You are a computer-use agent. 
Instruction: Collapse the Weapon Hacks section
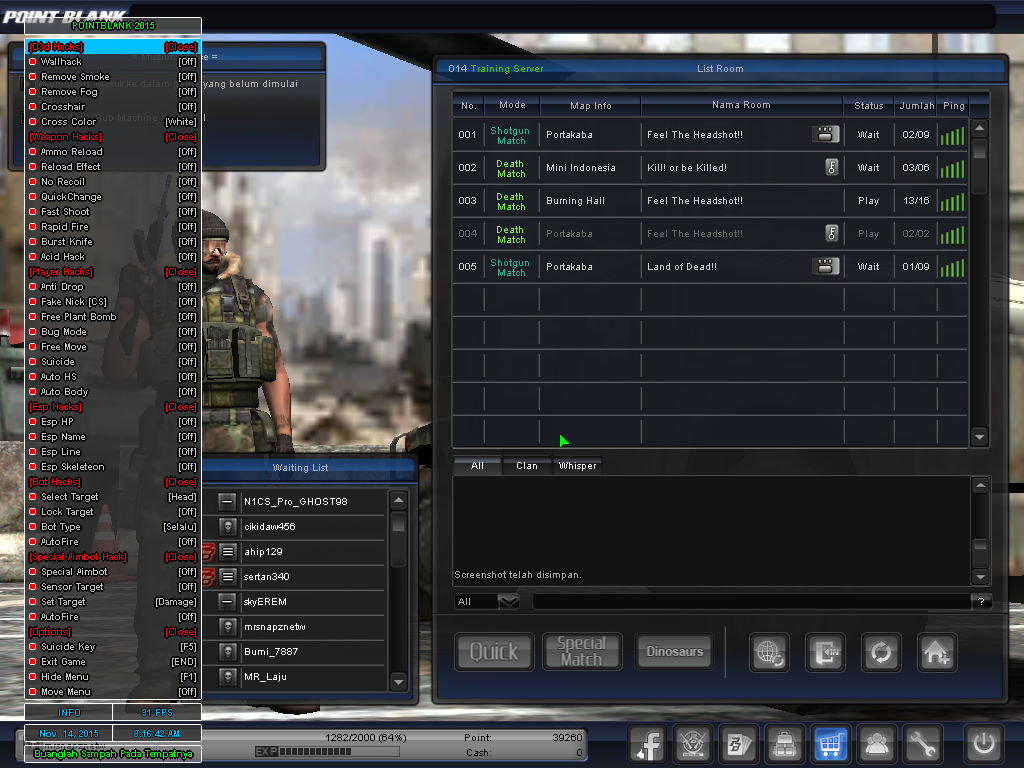coord(181,137)
